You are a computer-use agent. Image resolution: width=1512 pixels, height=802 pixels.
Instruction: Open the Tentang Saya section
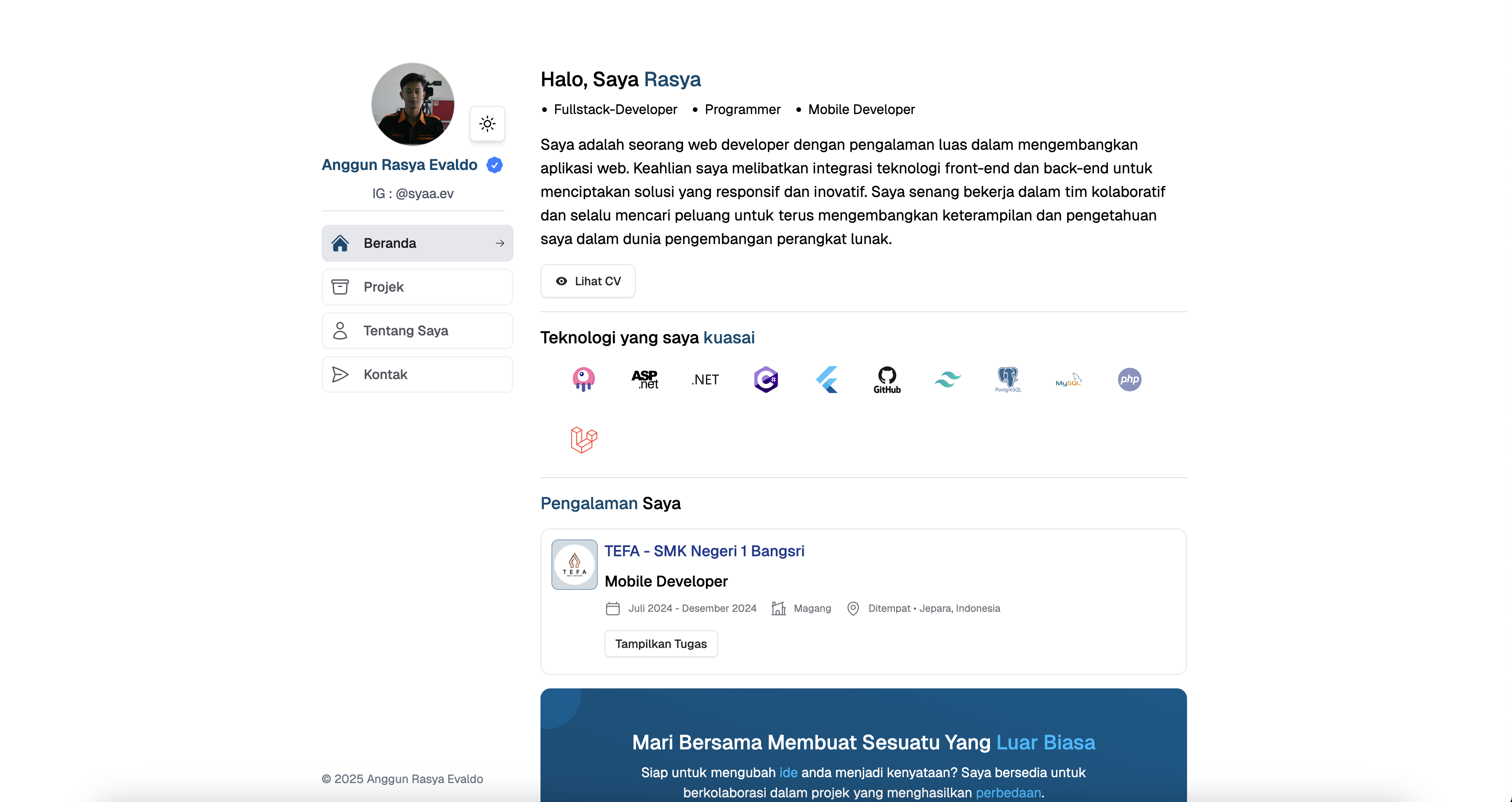417,331
